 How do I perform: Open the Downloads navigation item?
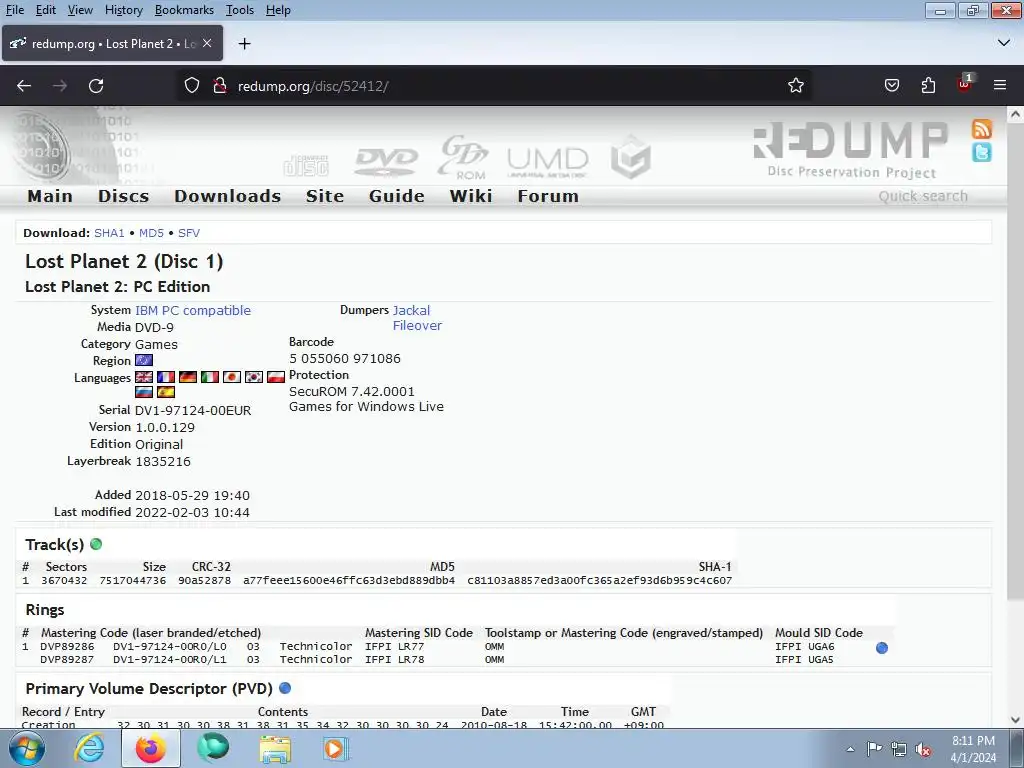(227, 196)
